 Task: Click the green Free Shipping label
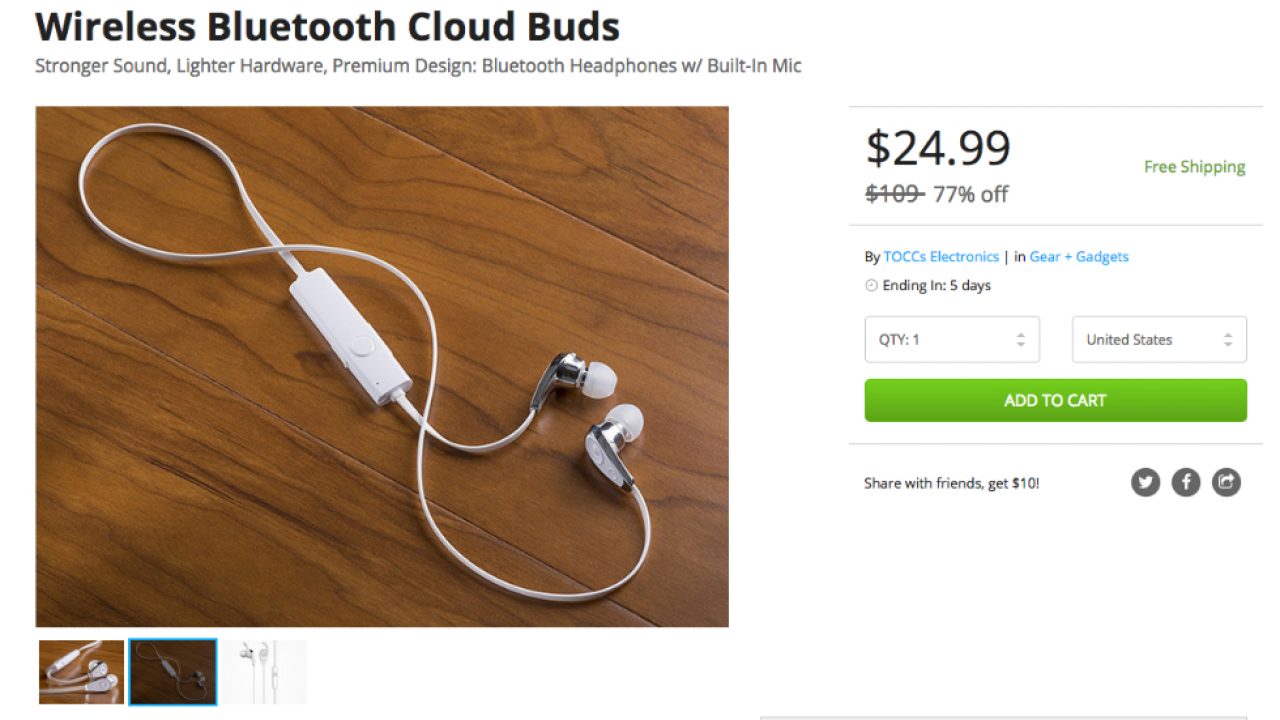(x=1194, y=167)
